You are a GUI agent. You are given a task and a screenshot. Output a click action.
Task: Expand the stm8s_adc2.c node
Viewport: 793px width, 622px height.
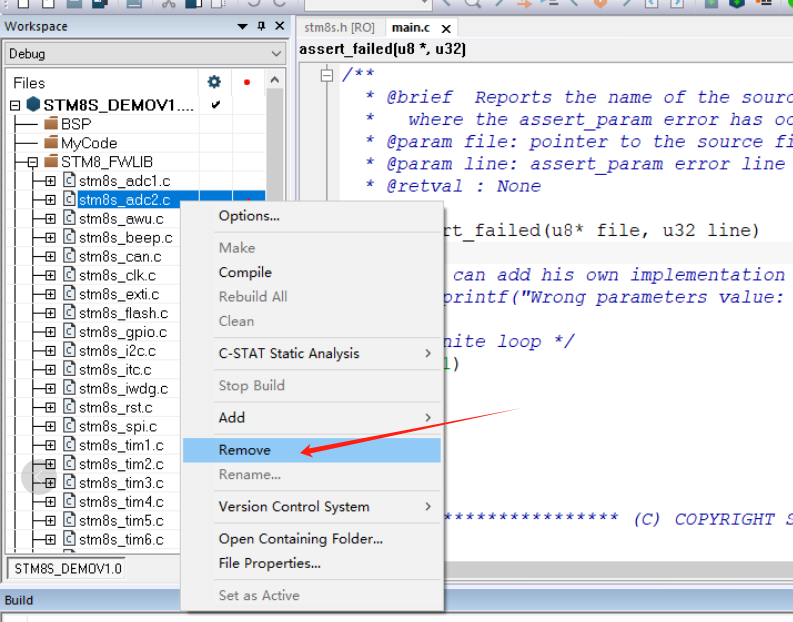tap(50, 200)
